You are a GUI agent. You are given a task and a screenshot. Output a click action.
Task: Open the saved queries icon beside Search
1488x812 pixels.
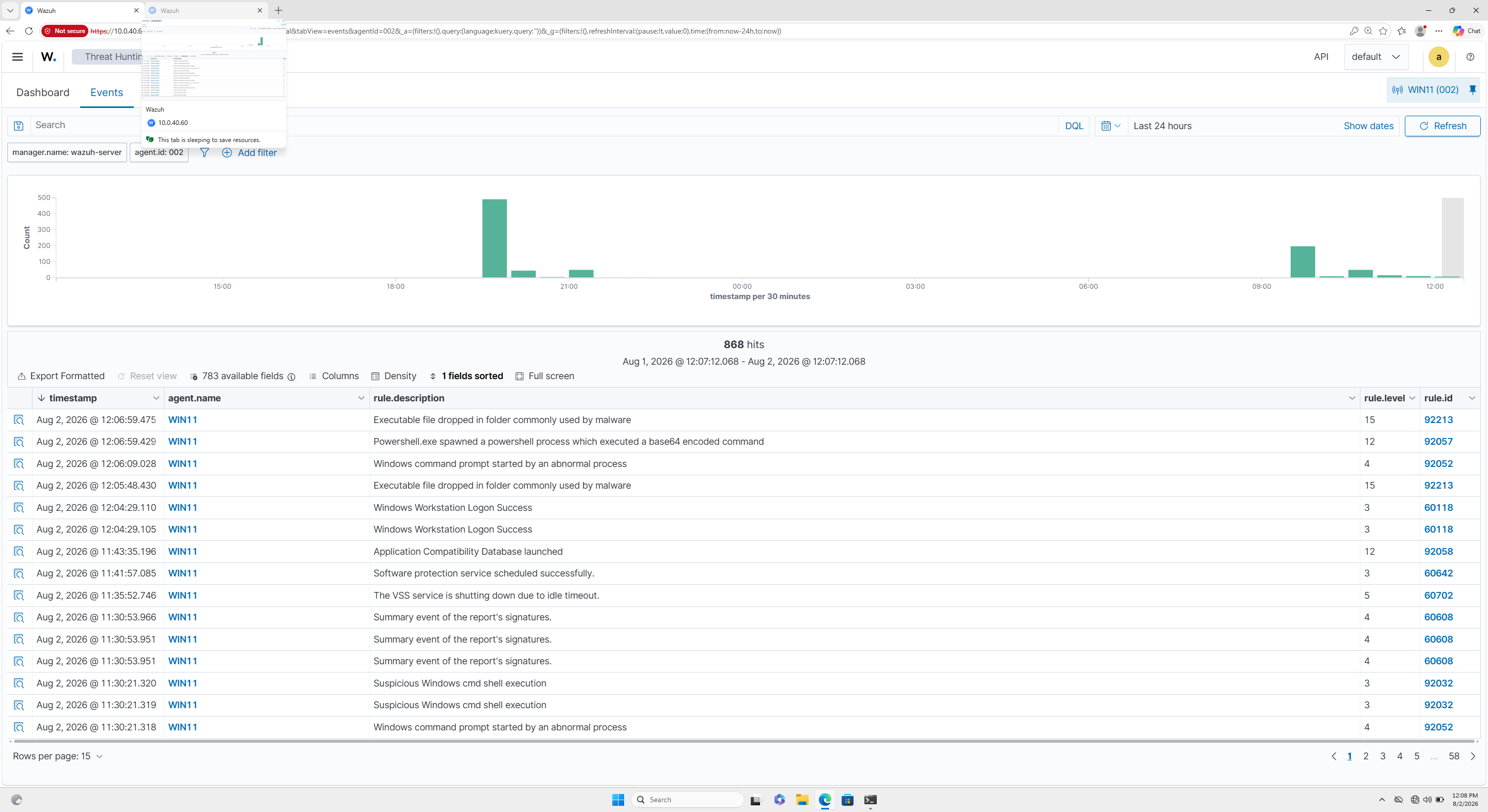[19, 126]
